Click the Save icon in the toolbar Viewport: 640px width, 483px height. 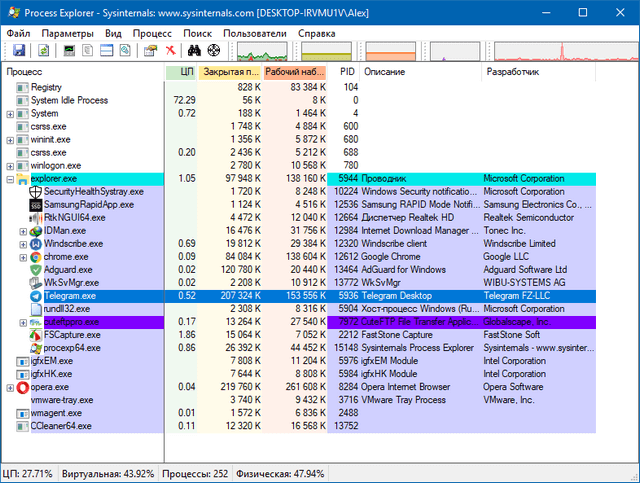[17, 50]
